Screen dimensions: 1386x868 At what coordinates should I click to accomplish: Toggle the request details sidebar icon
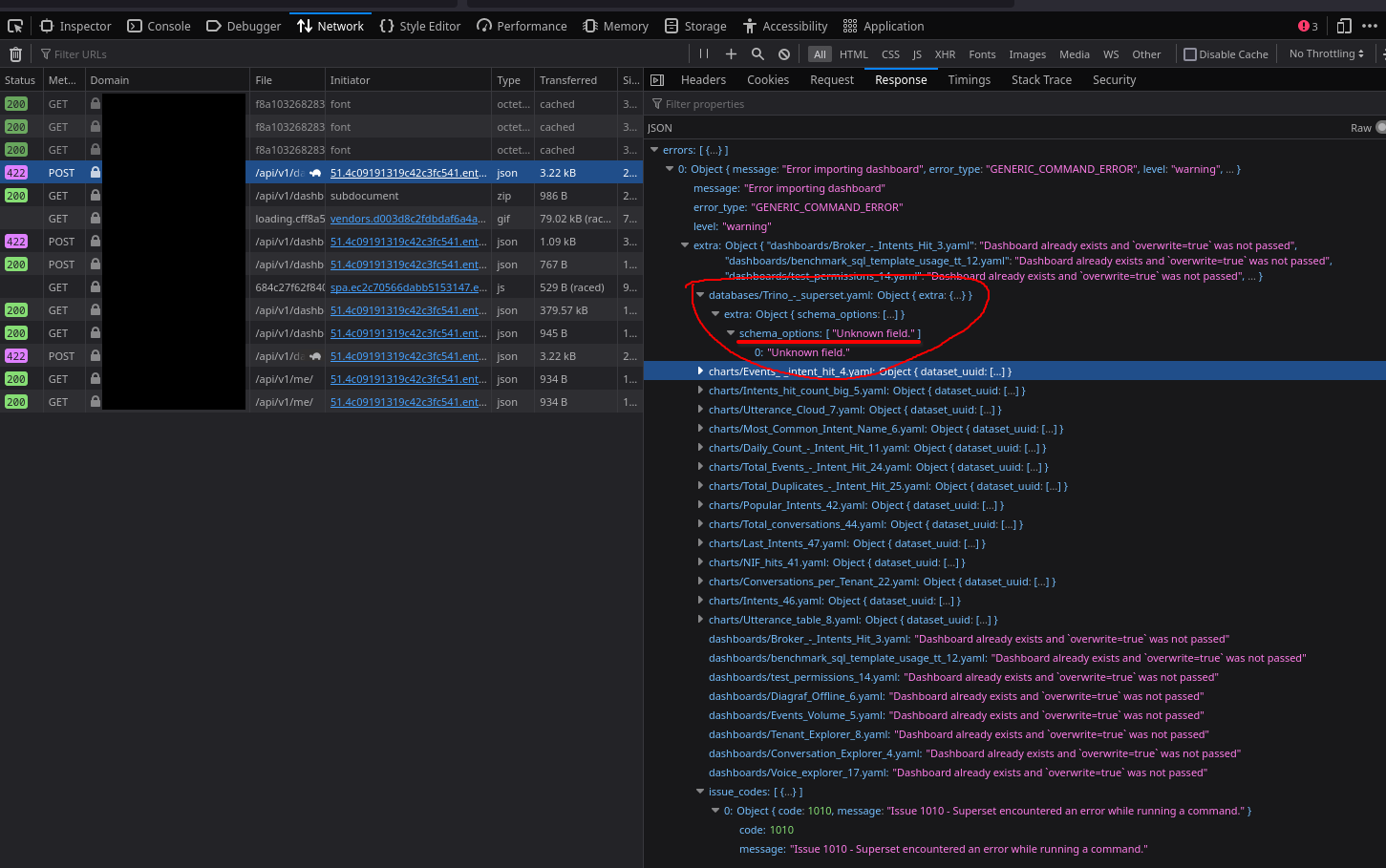657,80
